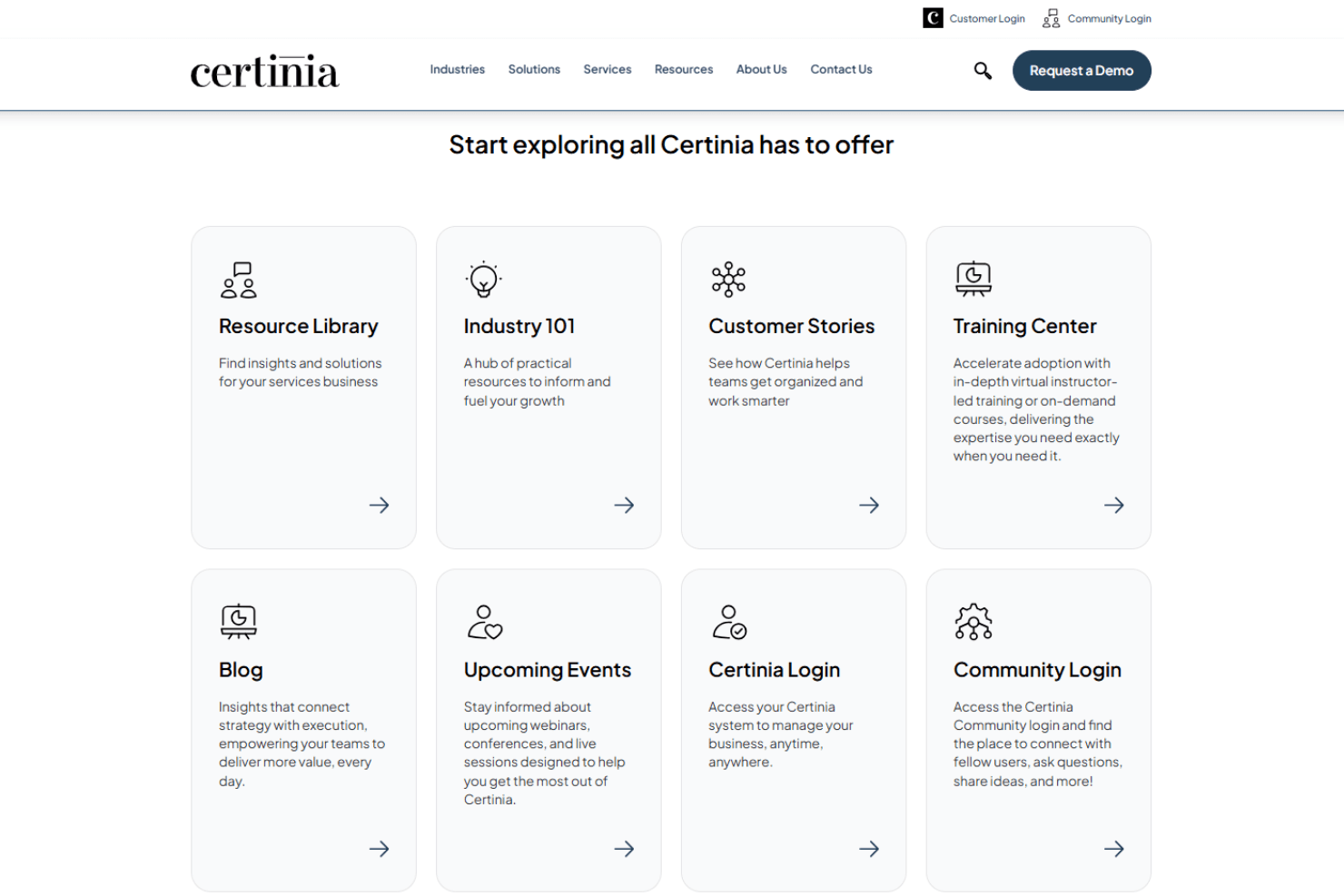Viewport: 1344px width, 896px height.
Task: Click the Customer Login C logo icon
Action: [x=933, y=18]
